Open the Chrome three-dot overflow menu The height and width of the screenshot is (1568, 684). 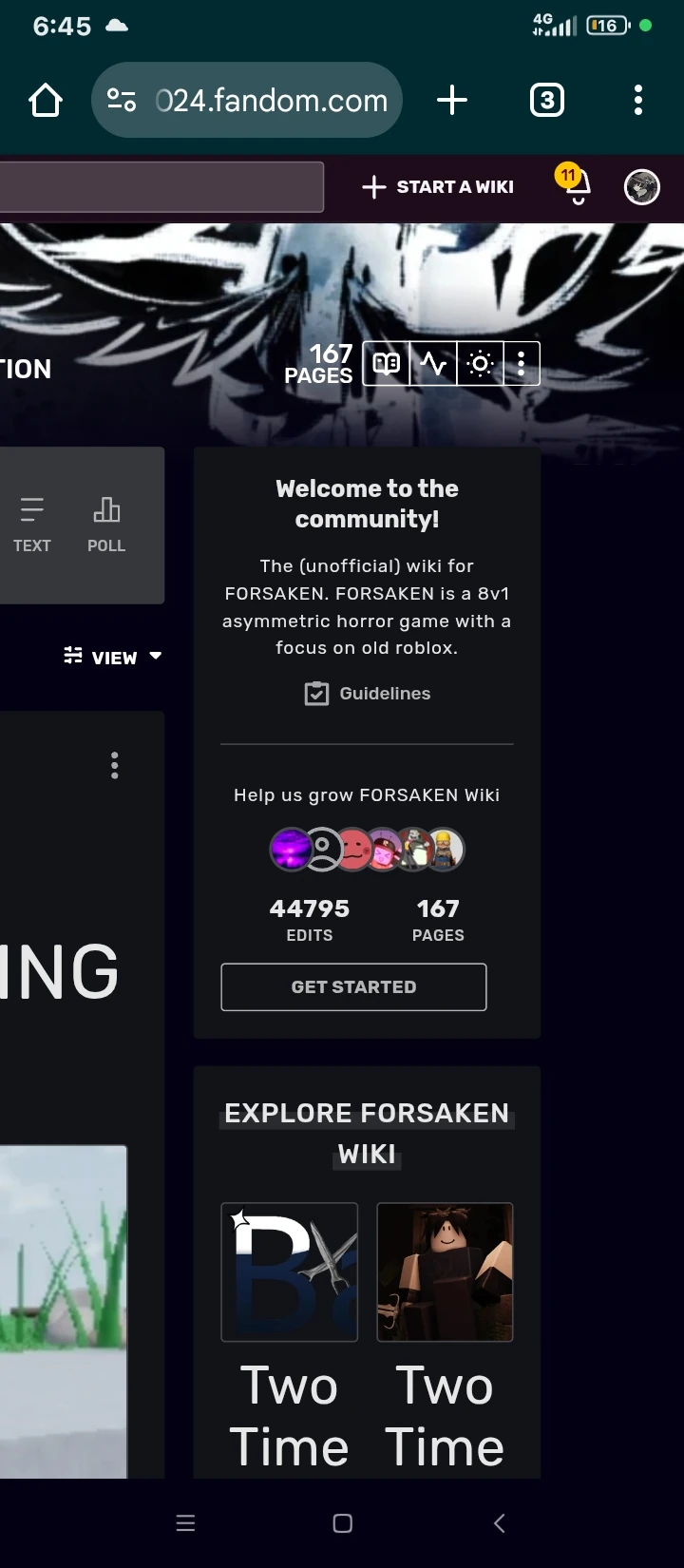[x=638, y=100]
